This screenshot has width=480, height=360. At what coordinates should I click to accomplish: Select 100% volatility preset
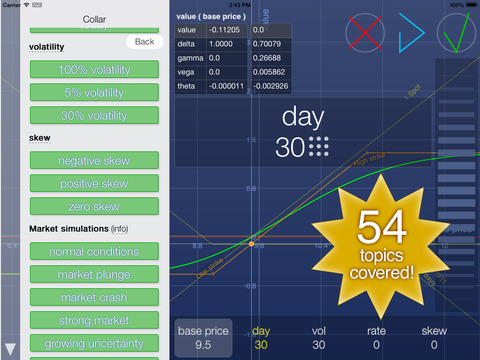[94, 70]
